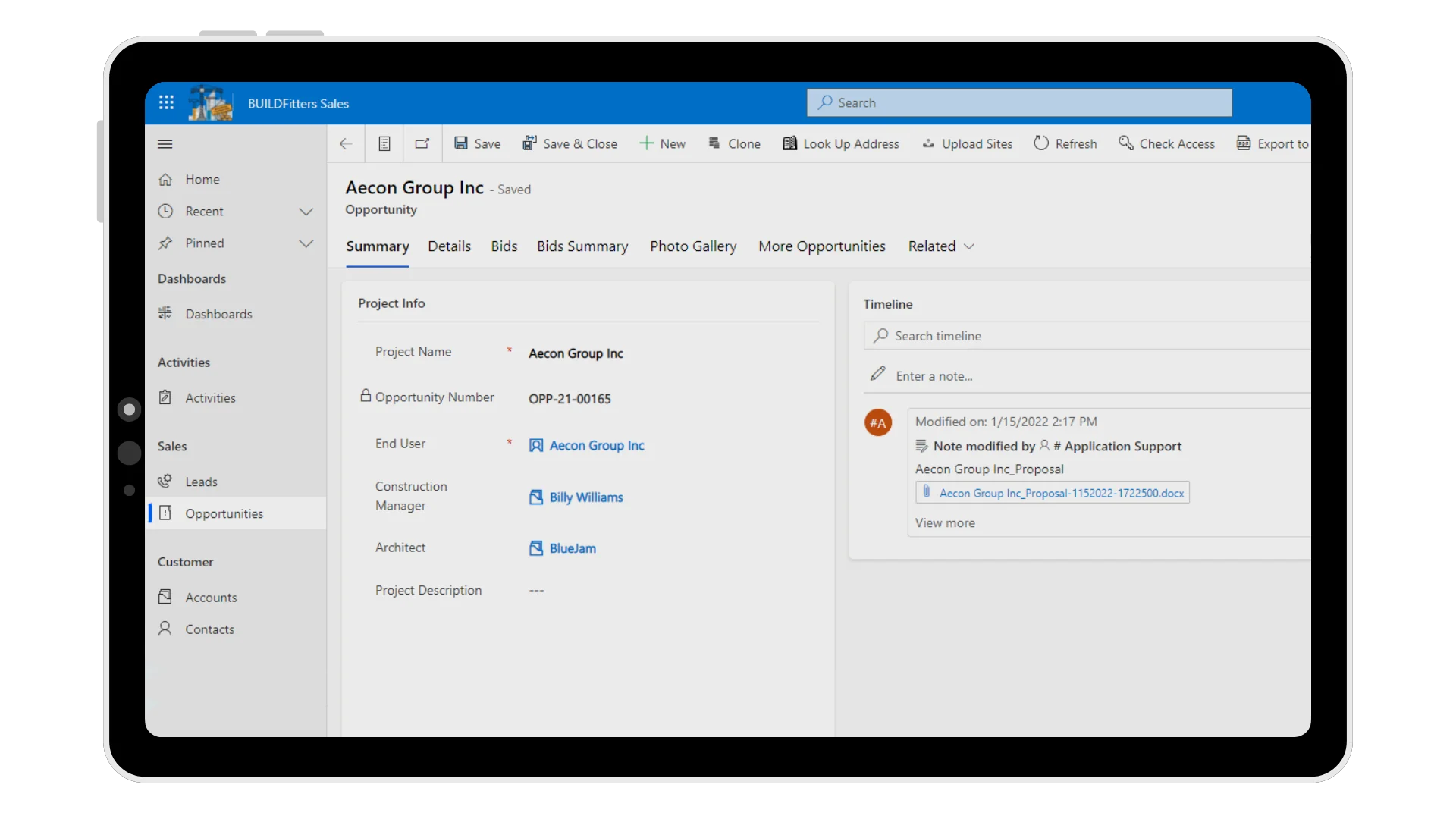Click the Save button label
The width and height of the screenshot is (1456, 819).
click(488, 144)
